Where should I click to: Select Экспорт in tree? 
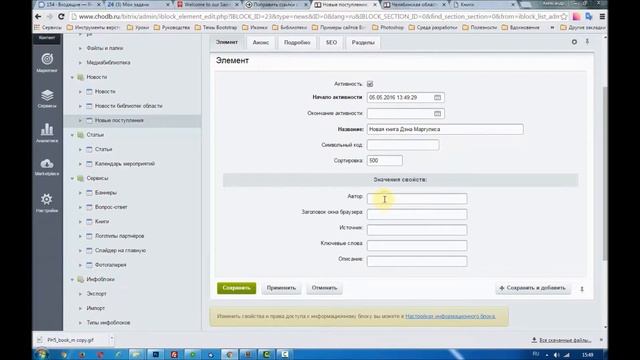coord(96,294)
